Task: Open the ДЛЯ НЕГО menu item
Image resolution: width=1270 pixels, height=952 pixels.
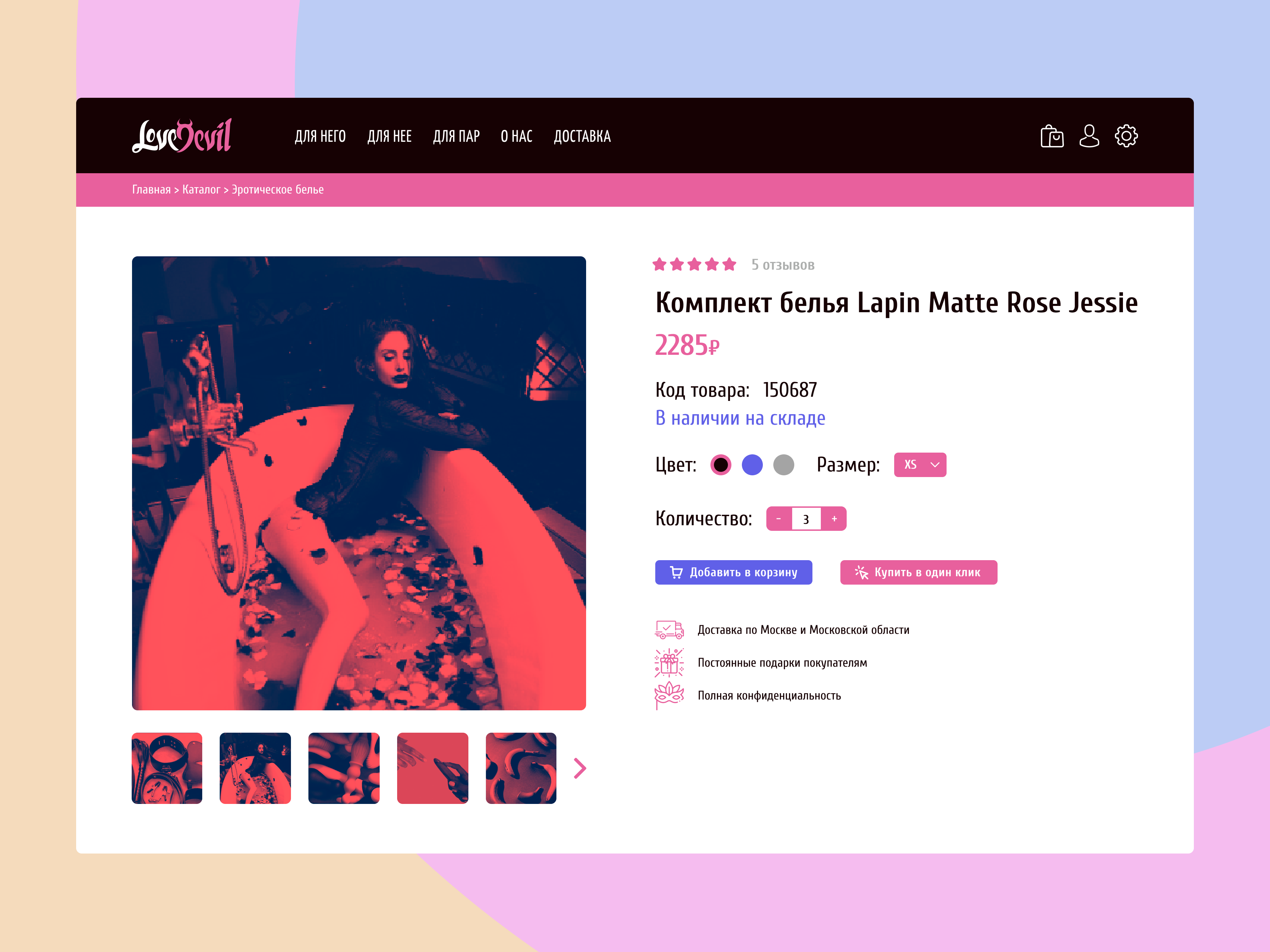Action: [320, 136]
